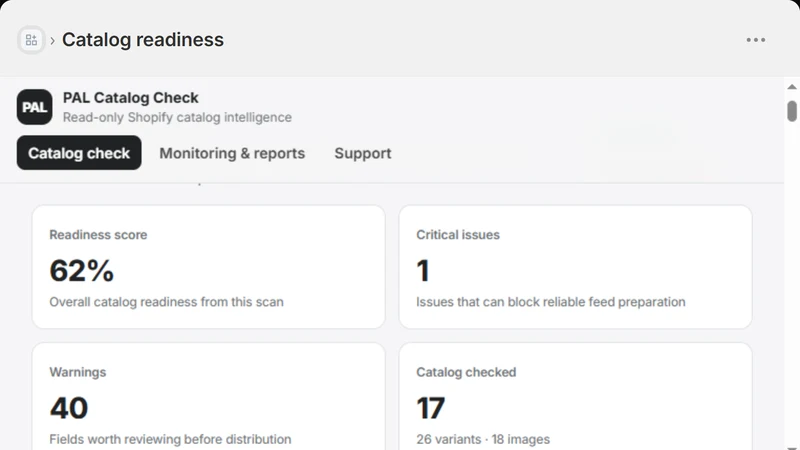Select the Catalog checked card
The height and width of the screenshot is (450, 800).
(576, 396)
